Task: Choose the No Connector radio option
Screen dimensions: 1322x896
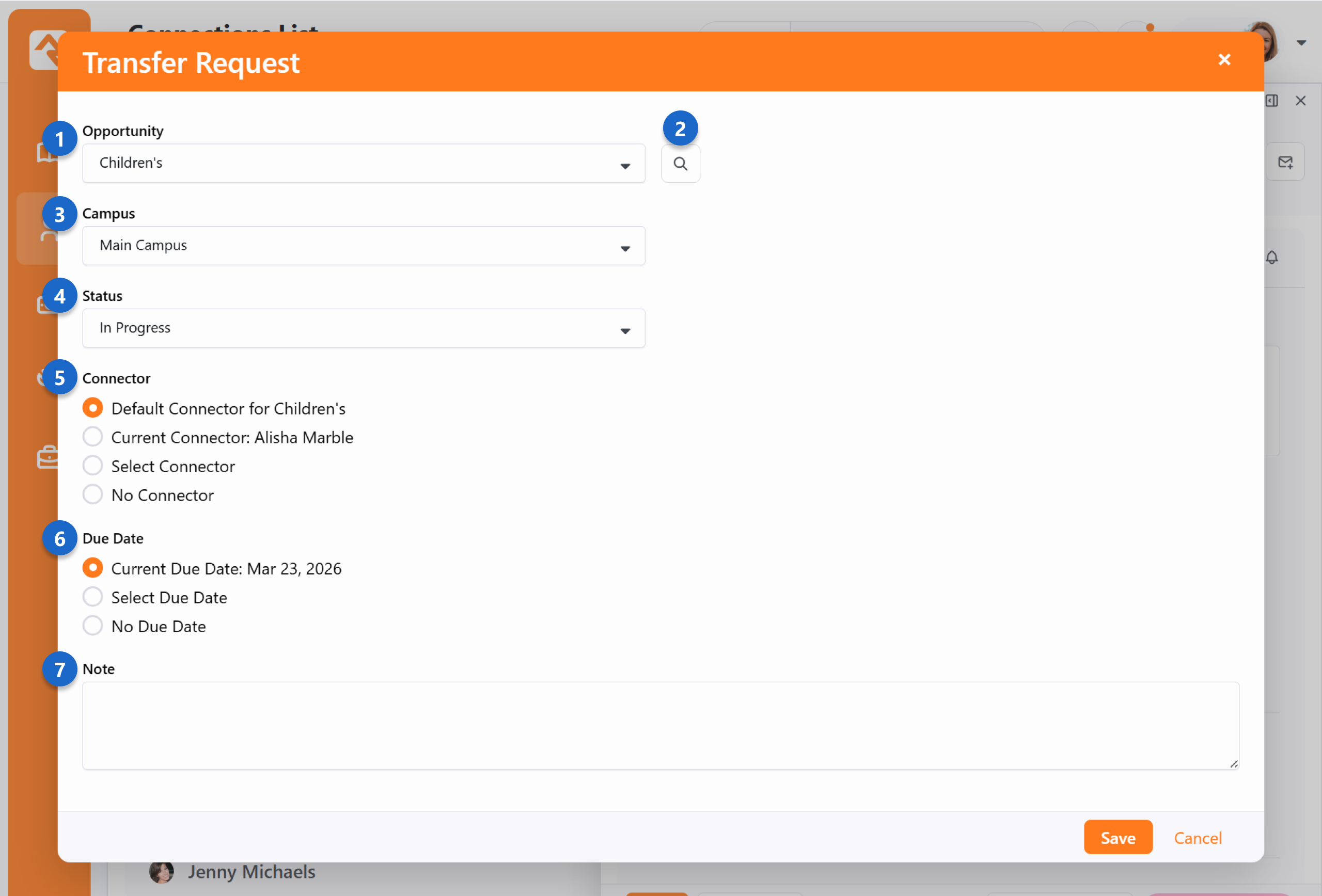Action: coord(93,494)
